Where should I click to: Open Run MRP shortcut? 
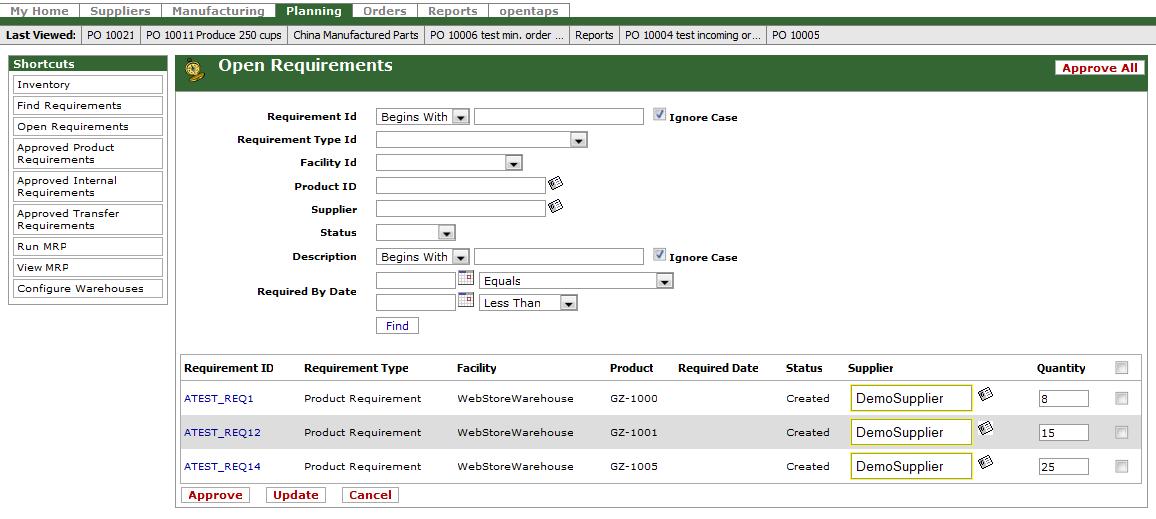pos(88,247)
